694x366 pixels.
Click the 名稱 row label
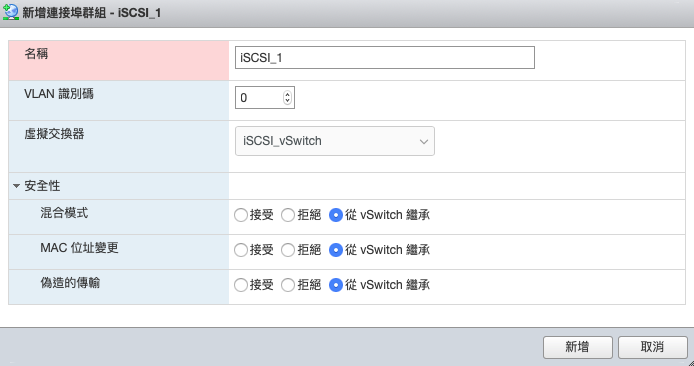36,54
